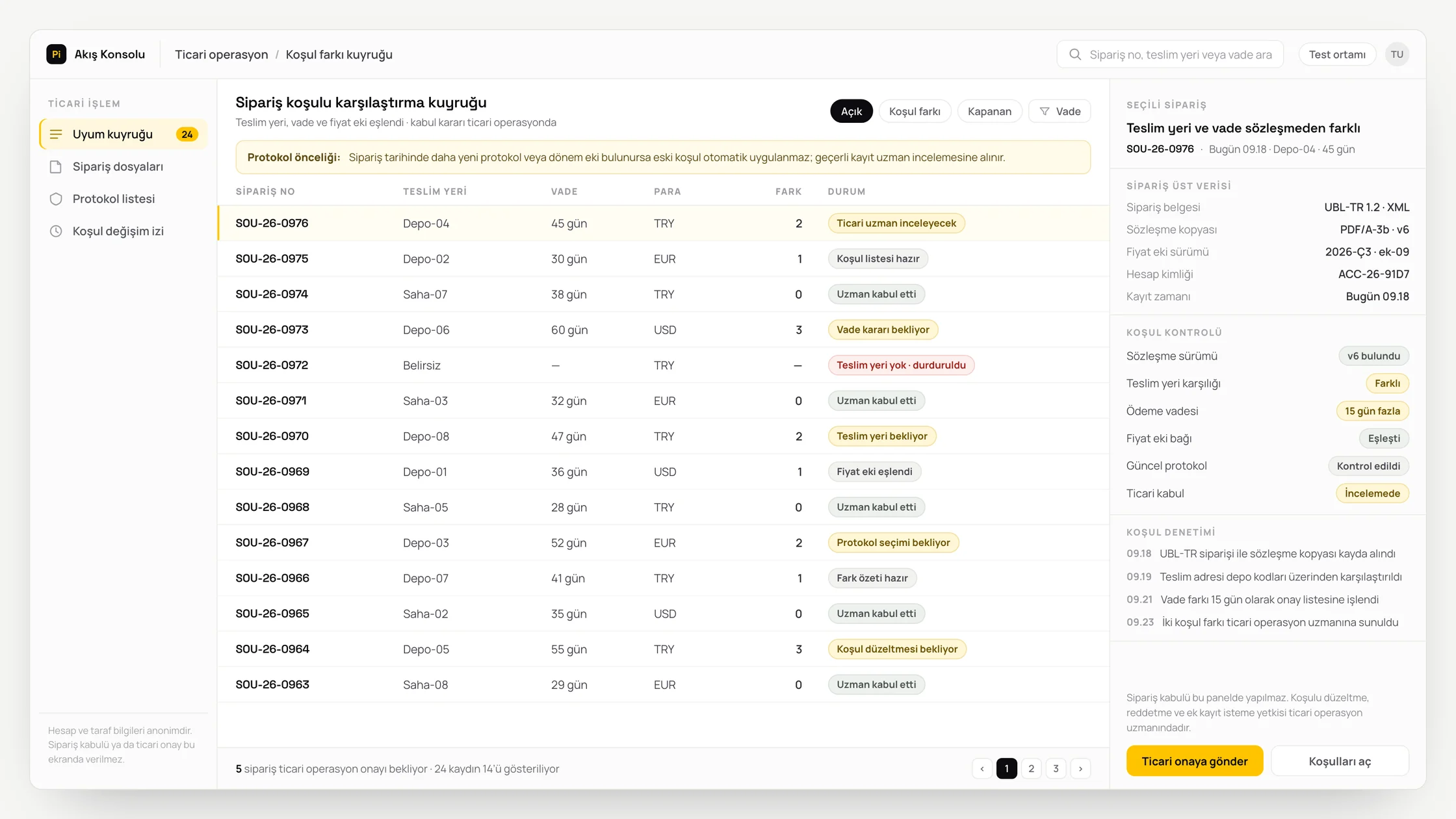Click ACC-26-91D7 account ID value

point(1373,274)
